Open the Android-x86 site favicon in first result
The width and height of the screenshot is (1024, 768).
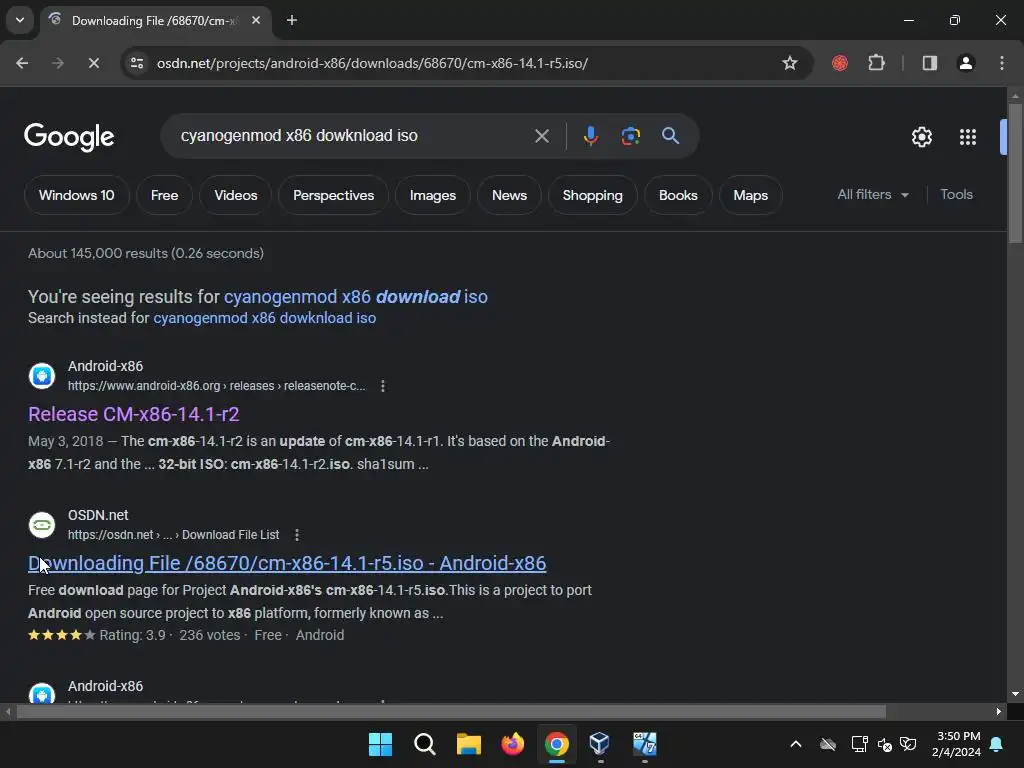[x=42, y=376]
